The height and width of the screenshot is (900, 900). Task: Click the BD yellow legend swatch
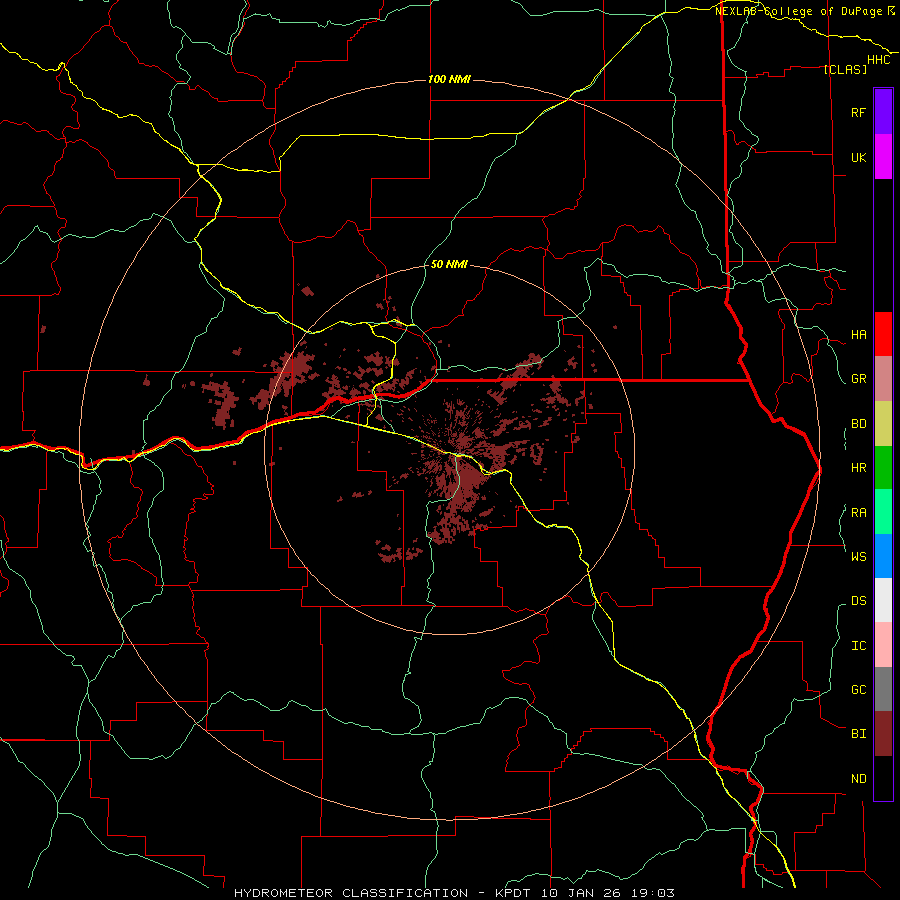(883, 424)
